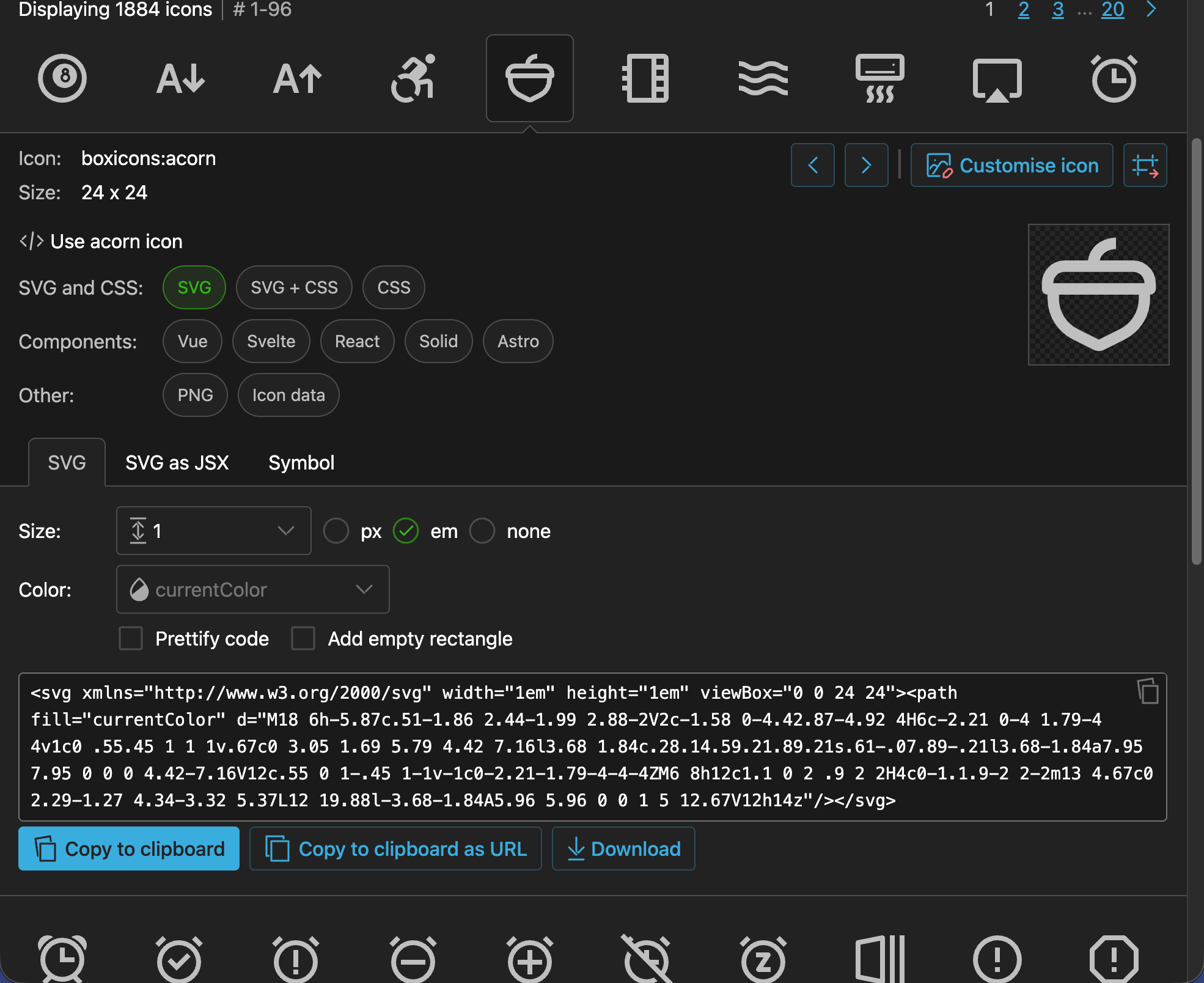Switch to the Symbol tab
Viewport: 1204px width, 983px height.
[x=301, y=463]
